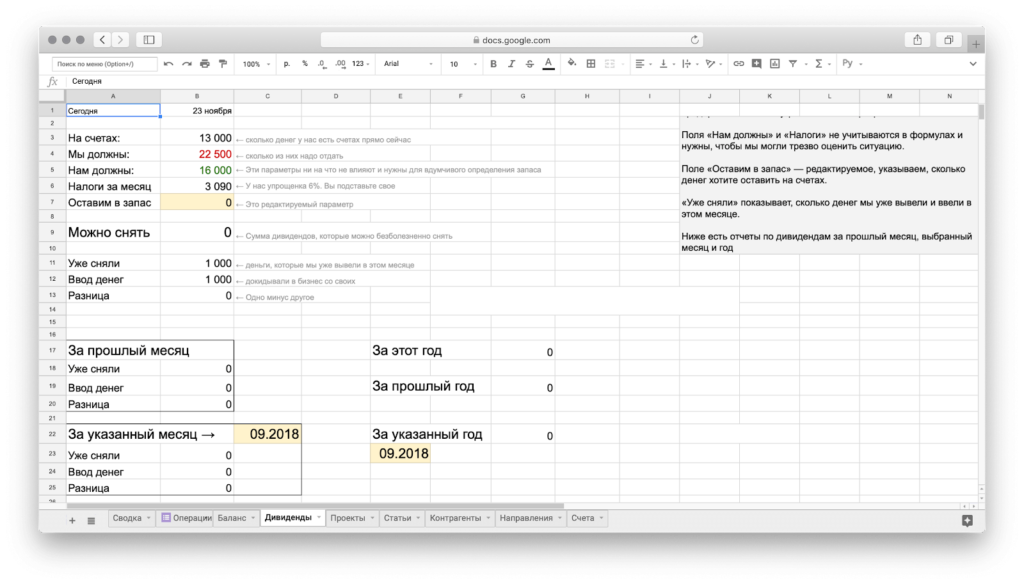Open the 100% zoom dropdown
The height and width of the screenshot is (584, 1024).
coord(254,63)
